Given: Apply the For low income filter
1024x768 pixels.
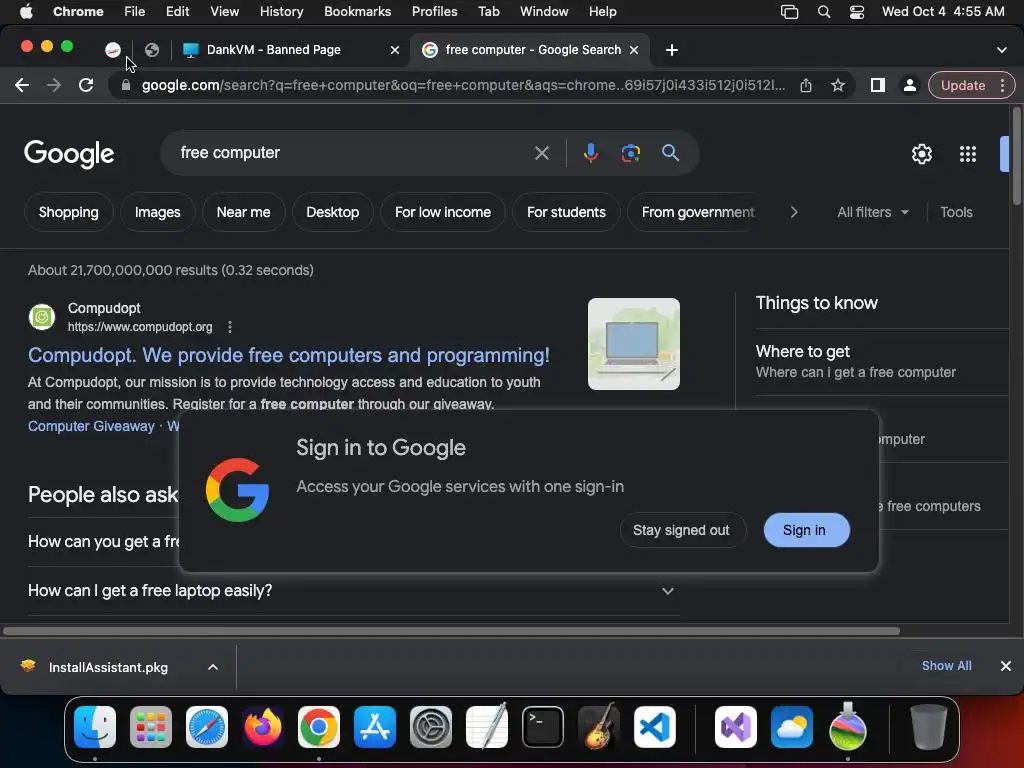Looking at the screenshot, I should point(443,212).
